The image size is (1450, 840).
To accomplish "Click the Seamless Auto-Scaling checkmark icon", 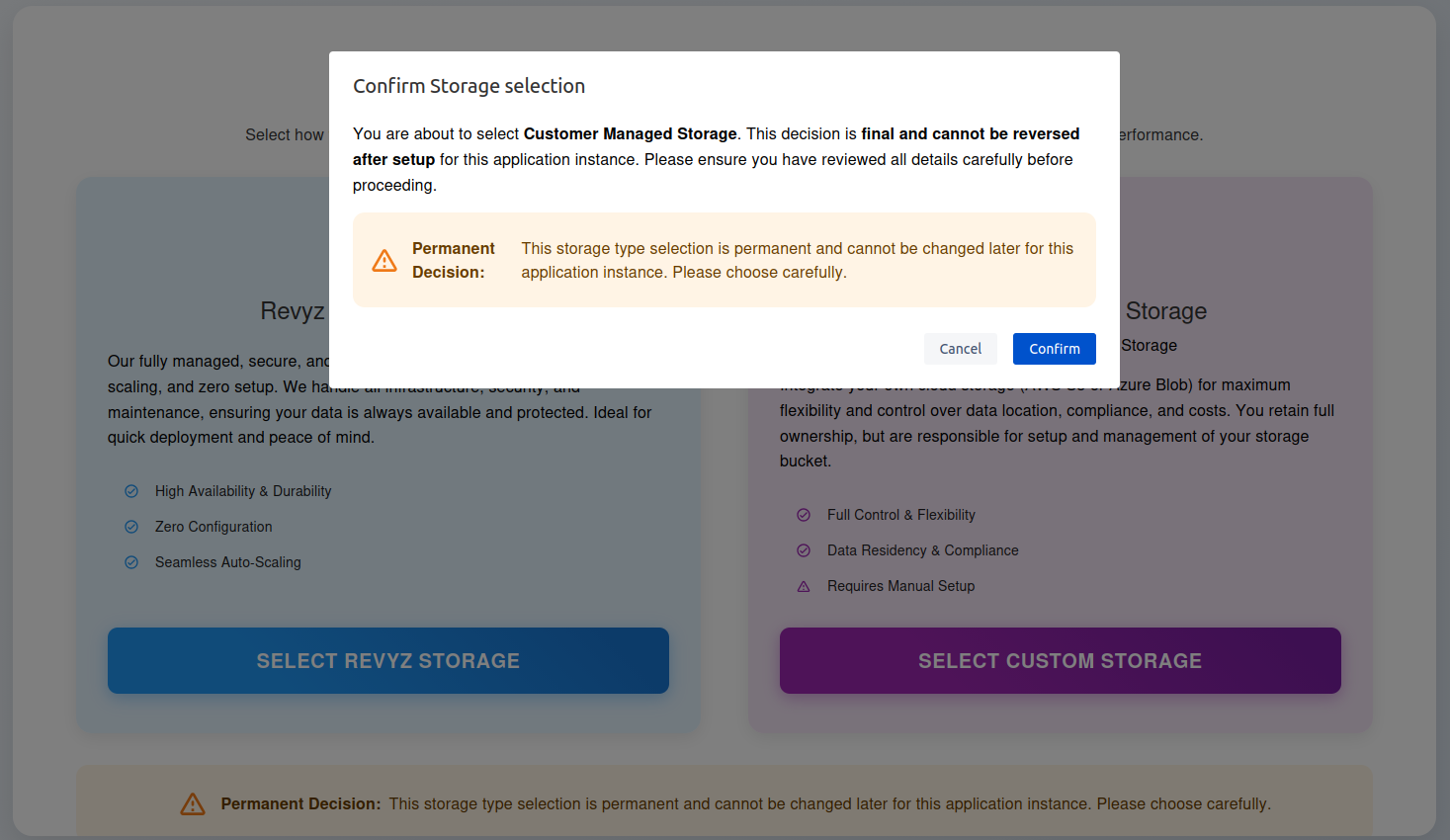I will (131, 562).
